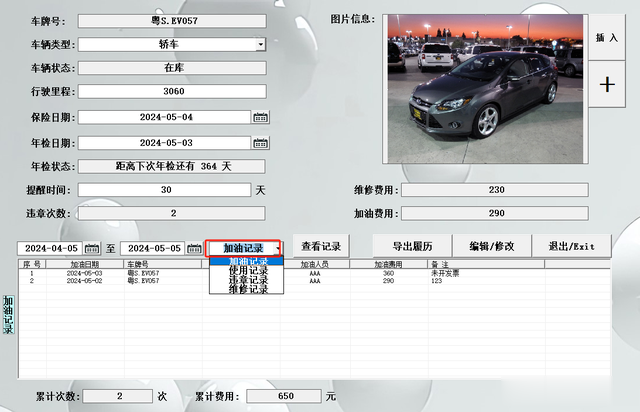Click the 车牌号 column header in table
The image size is (640, 412).
(x=163, y=264)
